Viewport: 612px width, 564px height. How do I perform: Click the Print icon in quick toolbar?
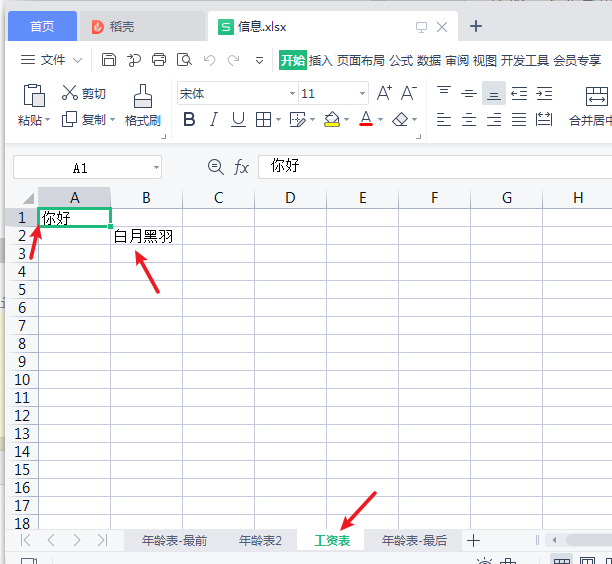click(x=159, y=60)
